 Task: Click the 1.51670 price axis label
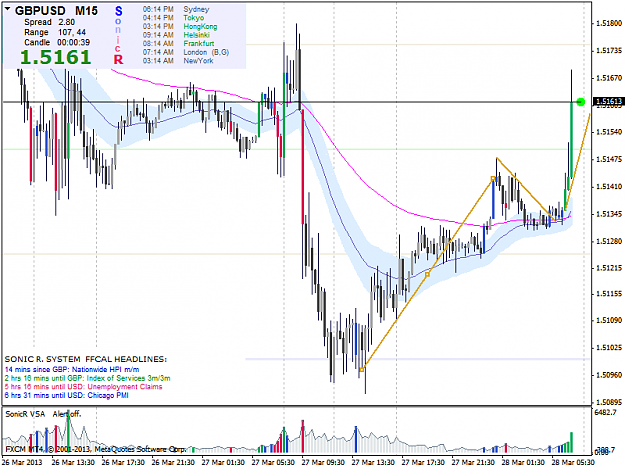(x=609, y=78)
